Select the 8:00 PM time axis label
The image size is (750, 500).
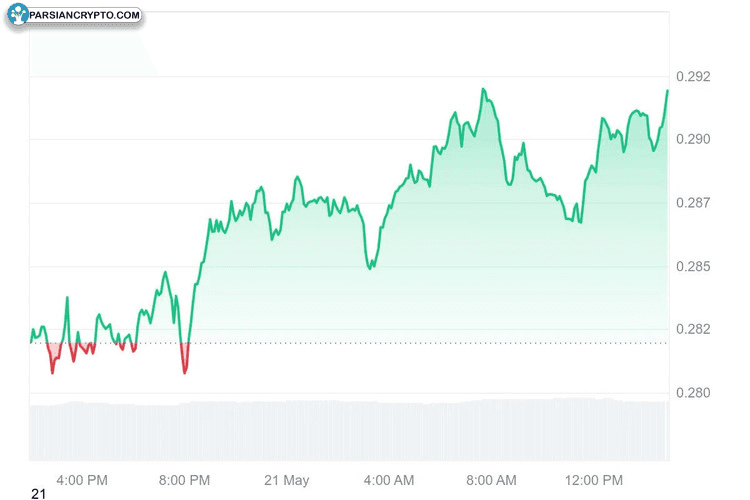coord(184,480)
